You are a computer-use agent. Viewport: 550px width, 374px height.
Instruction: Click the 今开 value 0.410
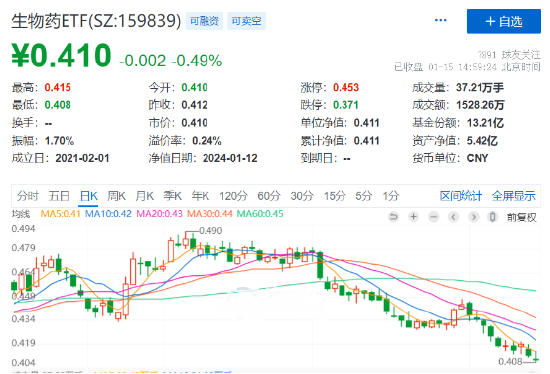[194, 87]
